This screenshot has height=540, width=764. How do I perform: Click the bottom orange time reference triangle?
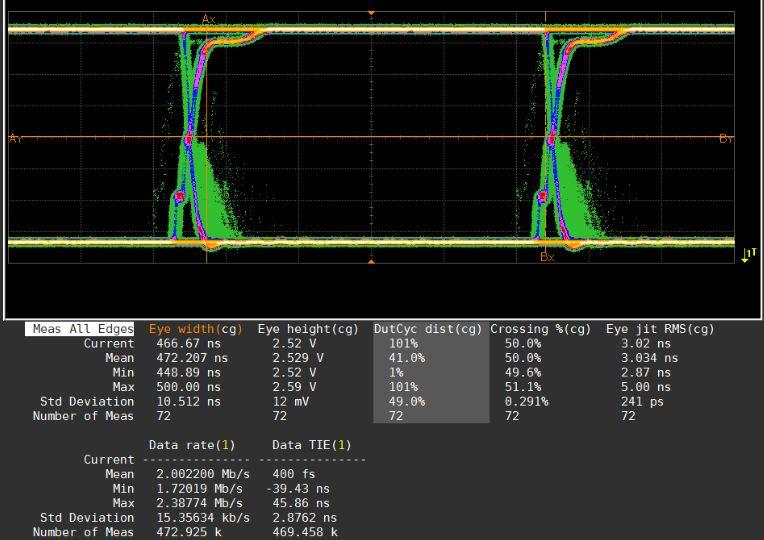coord(371,261)
